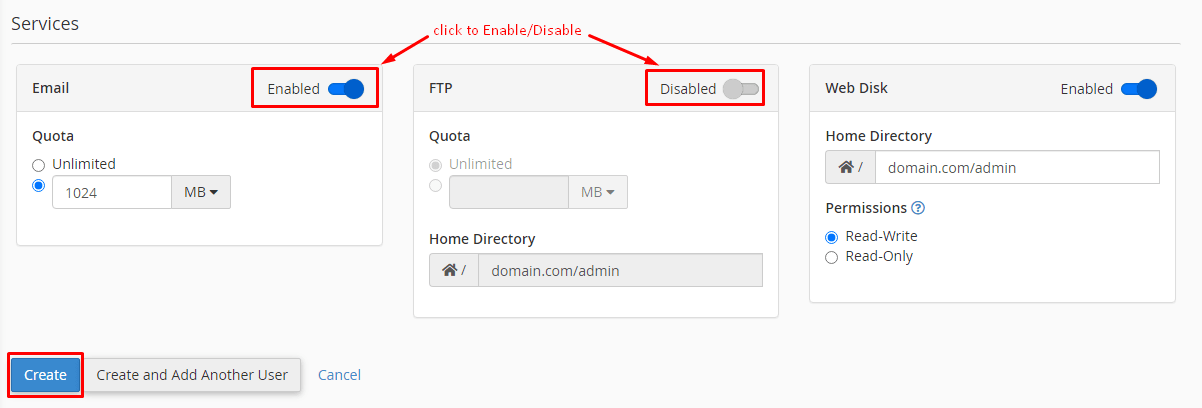Enable the FTP service switch

(x=741, y=89)
